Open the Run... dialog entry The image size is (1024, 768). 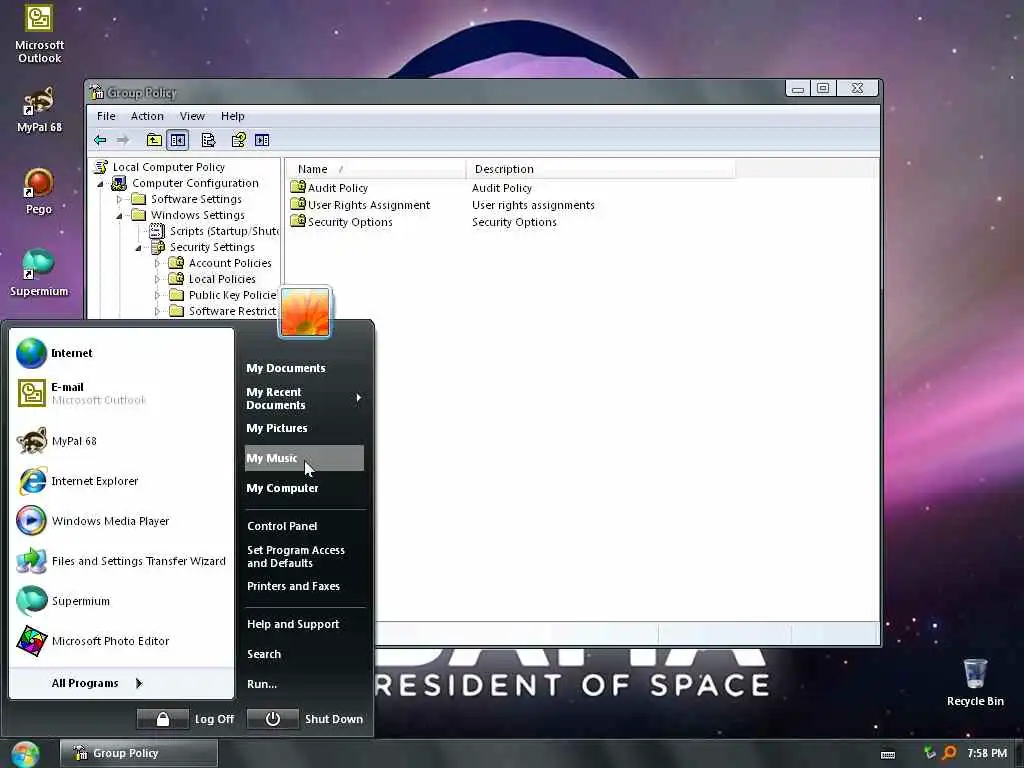pos(304,684)
